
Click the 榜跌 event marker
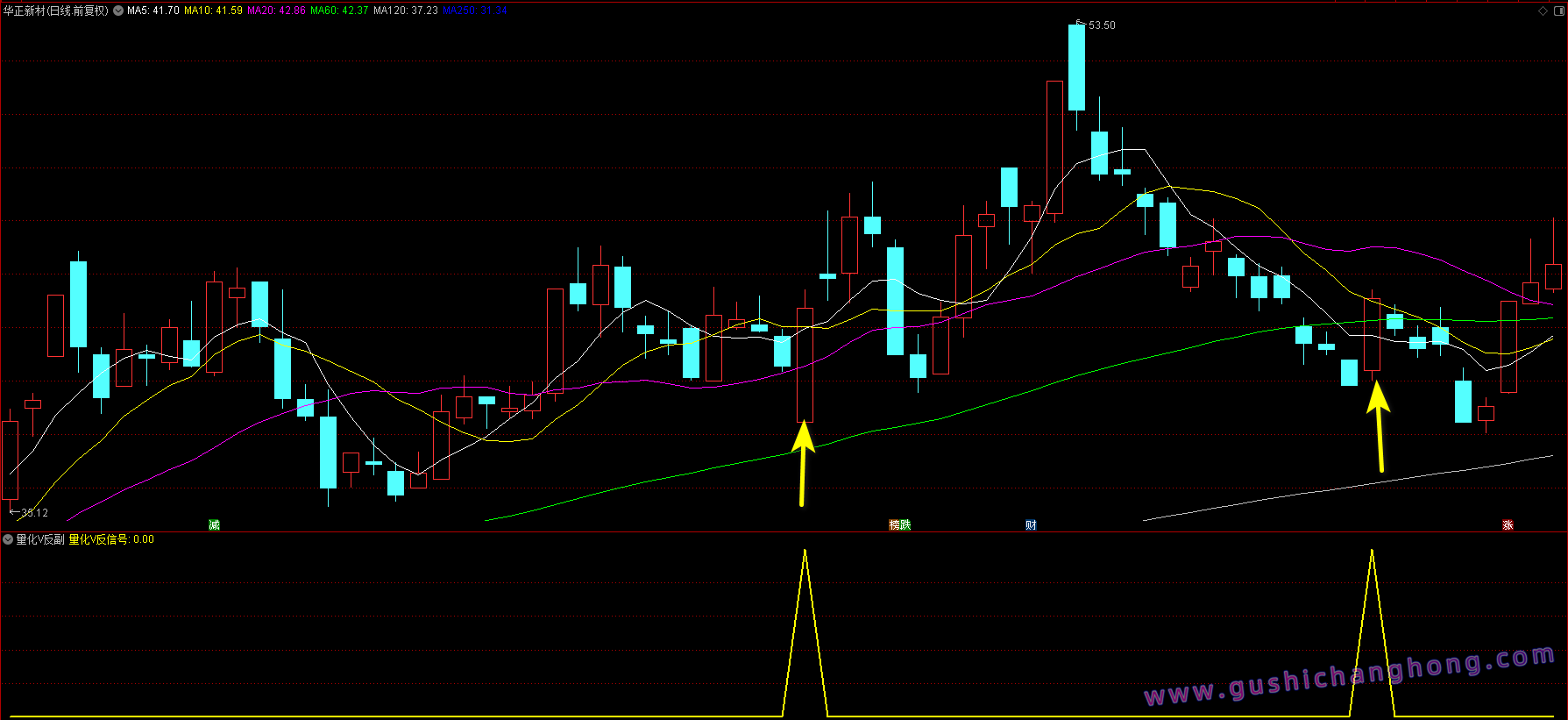click(900, 524)
